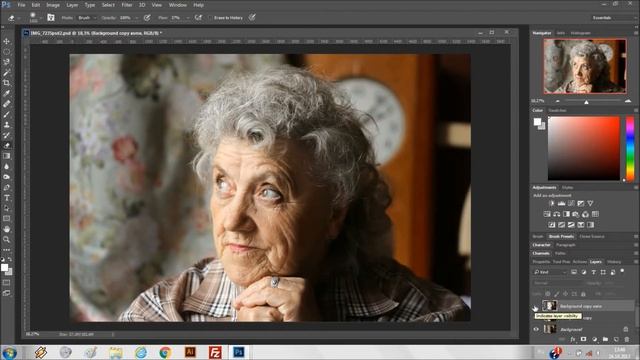Click the layer style fx icon
Viewport: 640px width, 360px height.
pyautogui.click(x=573, y=339)
